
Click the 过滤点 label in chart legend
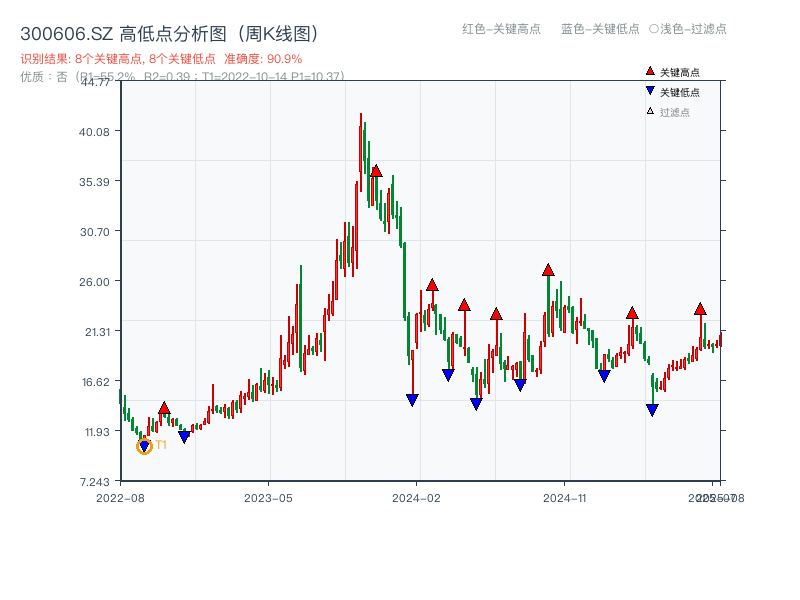click(674, 112)
